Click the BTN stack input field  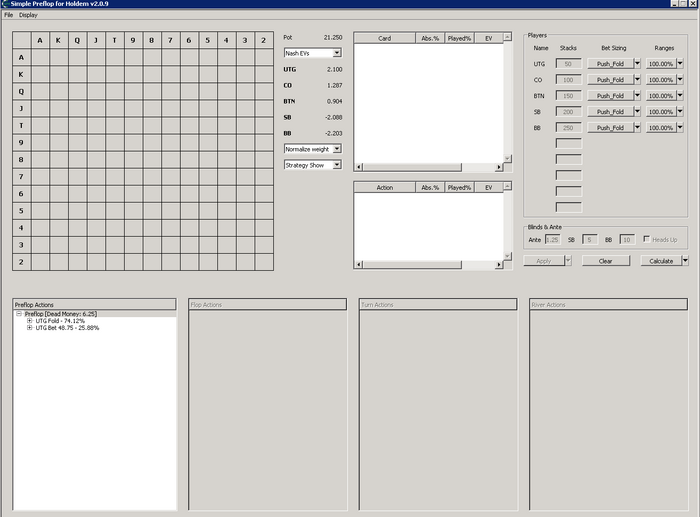568,96
